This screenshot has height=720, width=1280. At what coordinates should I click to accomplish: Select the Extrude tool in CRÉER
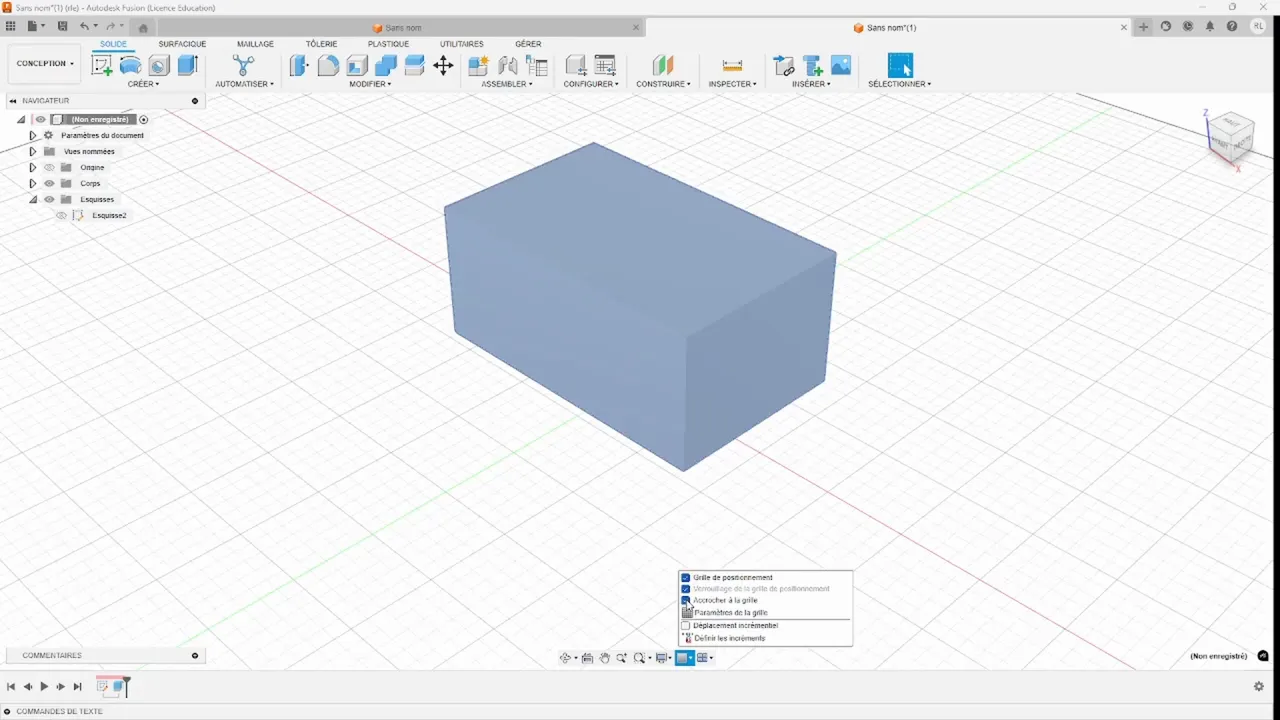(x=187, y=65)
